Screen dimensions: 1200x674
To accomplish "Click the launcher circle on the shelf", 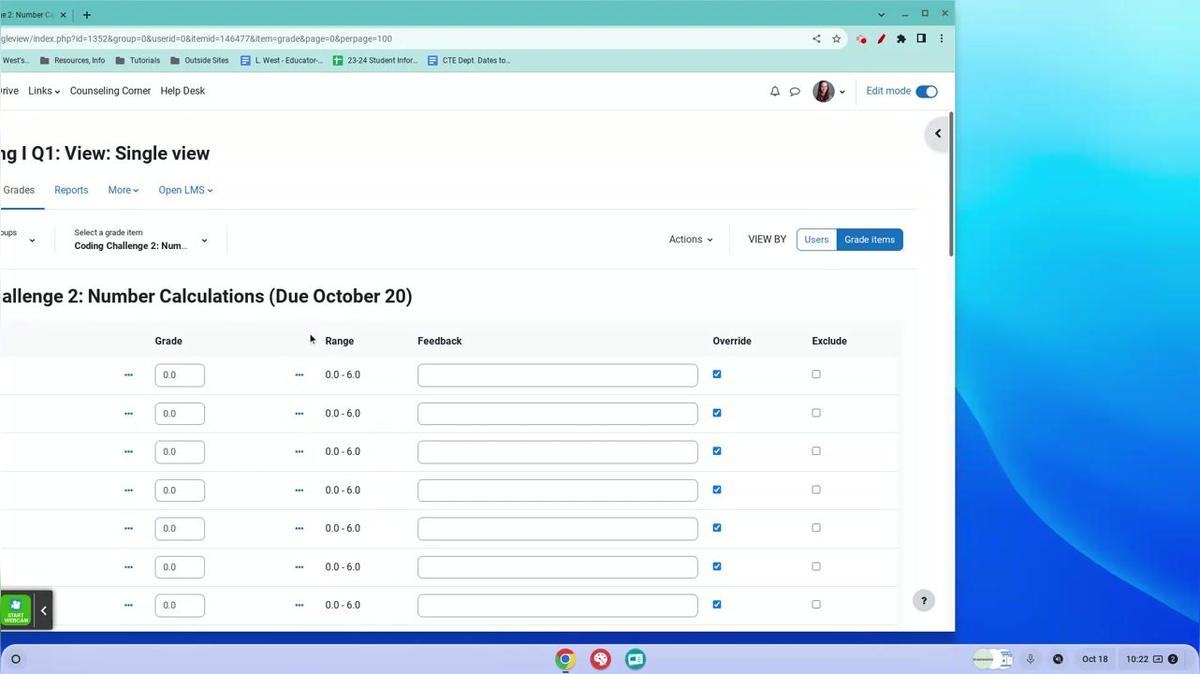I will tap(15, 659).
